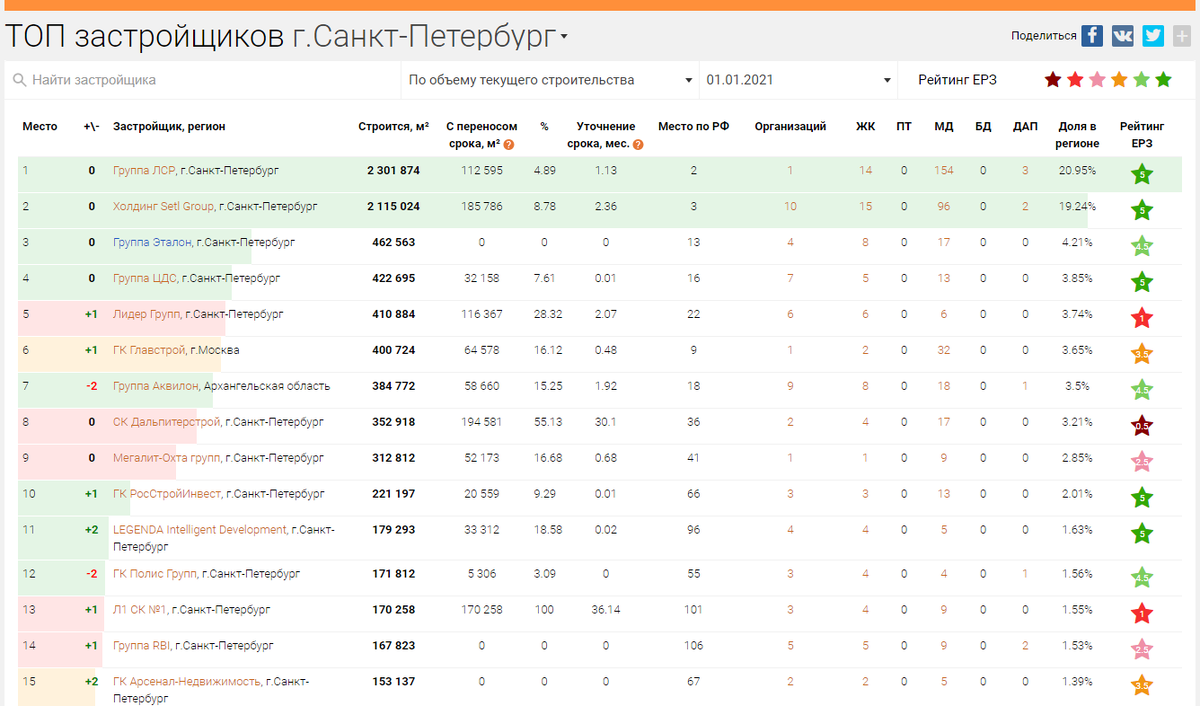
Task: Open Группа ЛСР developer page
Action: click(144, 171)
